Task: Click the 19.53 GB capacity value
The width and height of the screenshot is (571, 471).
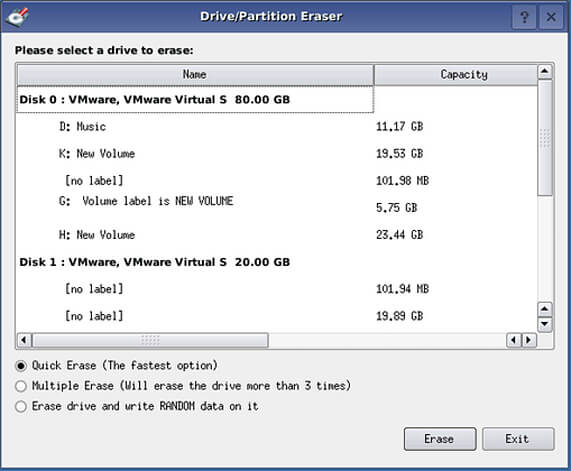Action: coord(399,154)
